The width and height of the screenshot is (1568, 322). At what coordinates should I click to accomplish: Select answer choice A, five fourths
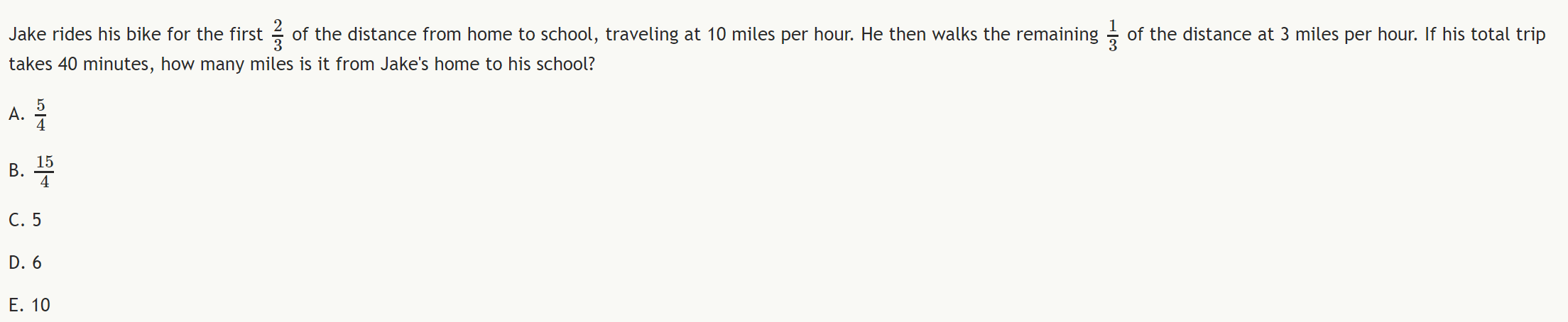(28, 115)
